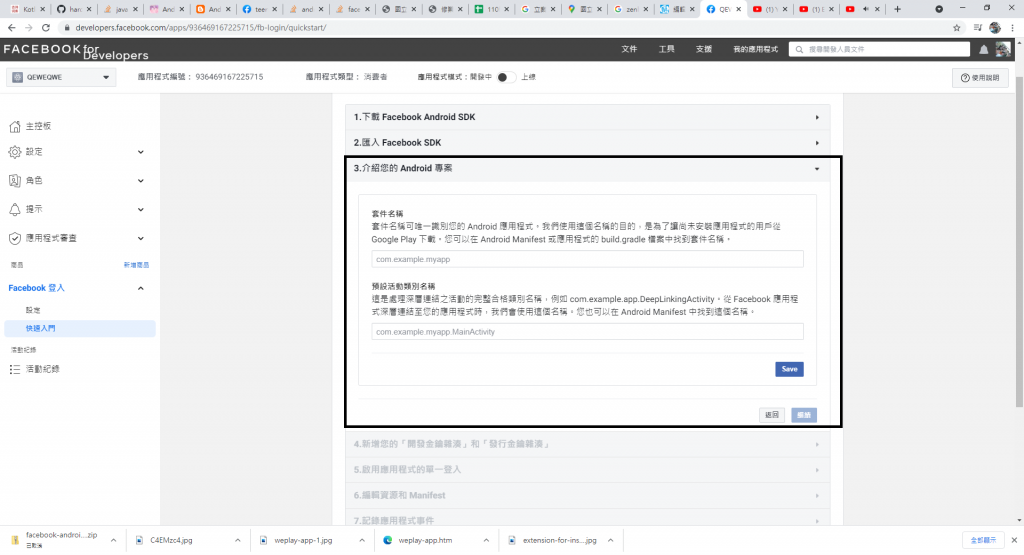Open facebook-android zip download options arrow
1024x555 pixels.
pyautogui.click(x=113, y=540)
